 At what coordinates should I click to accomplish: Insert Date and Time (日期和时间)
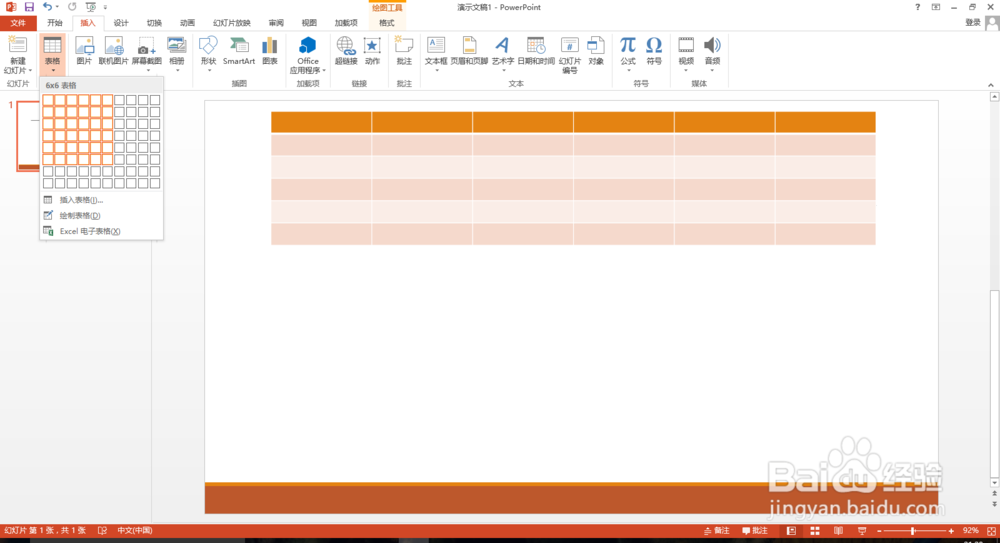536,51
